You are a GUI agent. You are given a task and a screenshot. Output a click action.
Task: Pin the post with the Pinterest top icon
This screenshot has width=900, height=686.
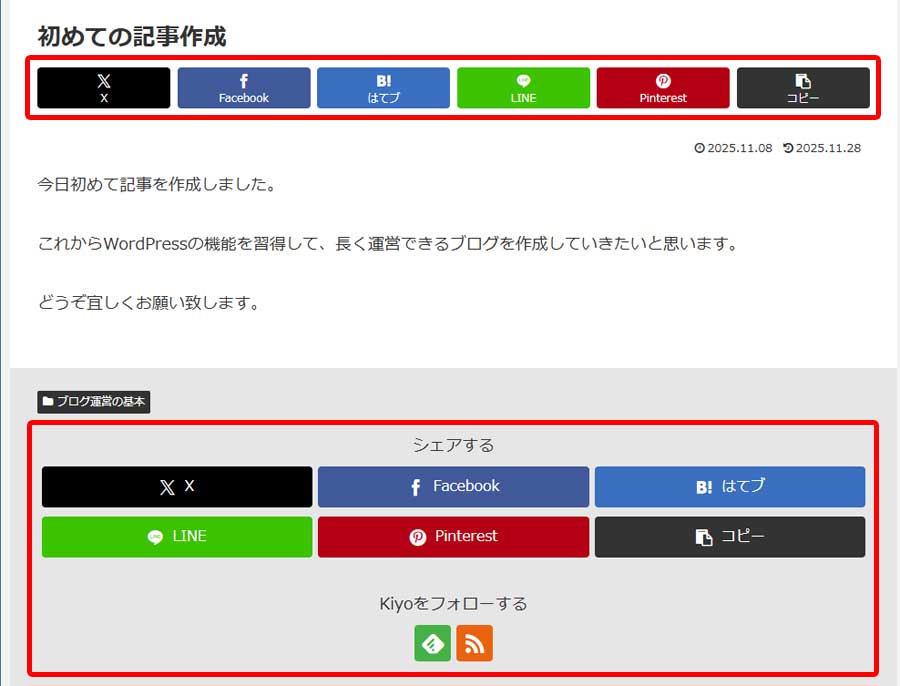click(662, 88)
